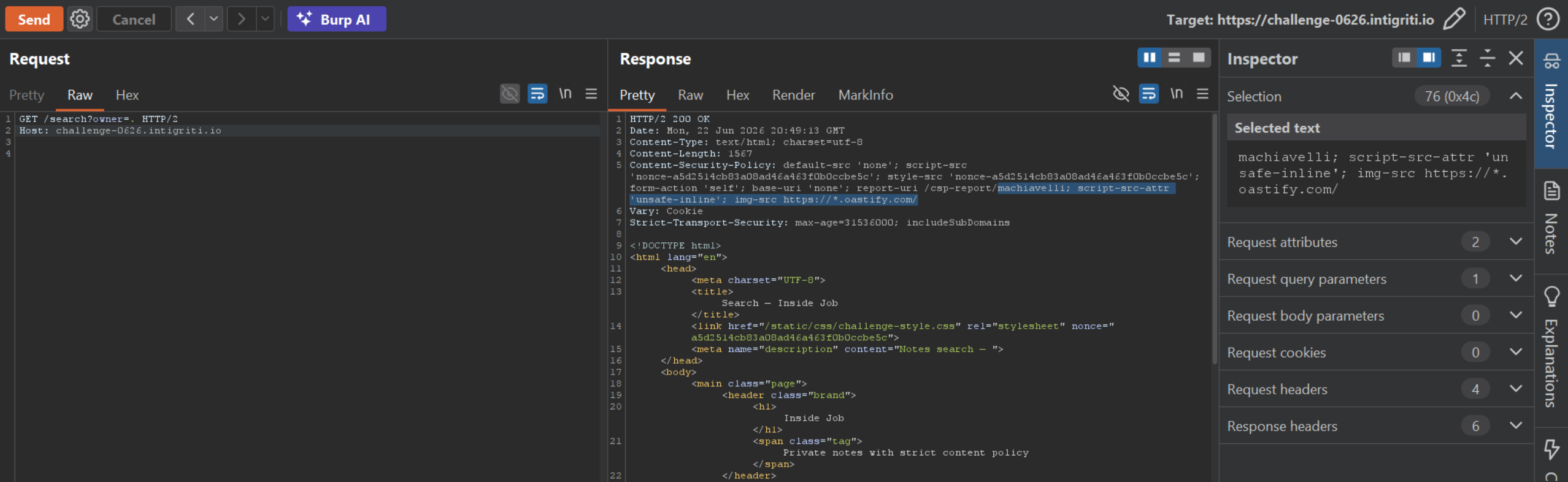Collapse the Selection section chevron
The width and height of the screenshot is (1568, 482).
[x=1516, y=96]
